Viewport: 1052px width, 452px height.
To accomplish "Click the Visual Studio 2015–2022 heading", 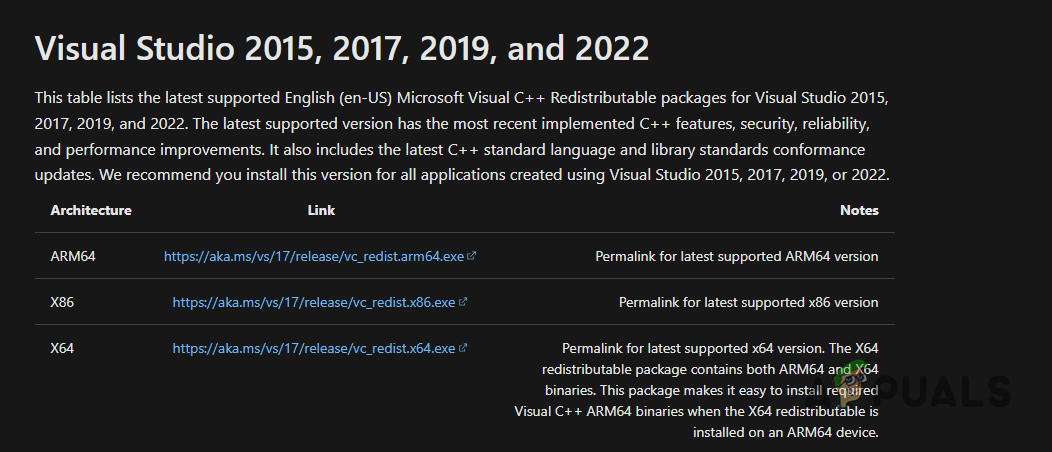I will [x=342, y=47].
